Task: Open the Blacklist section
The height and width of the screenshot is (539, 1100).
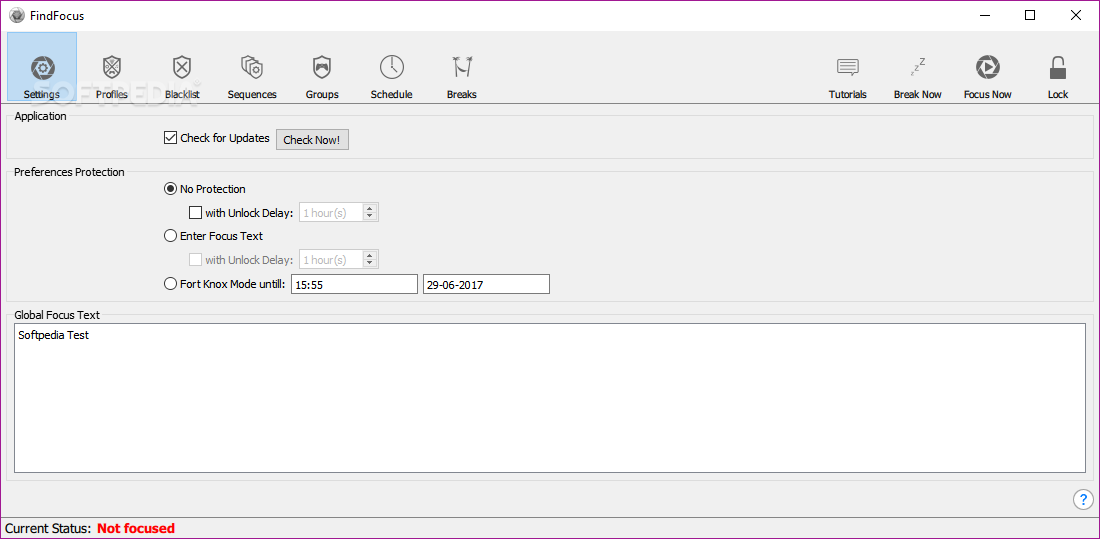Action: 182,77
